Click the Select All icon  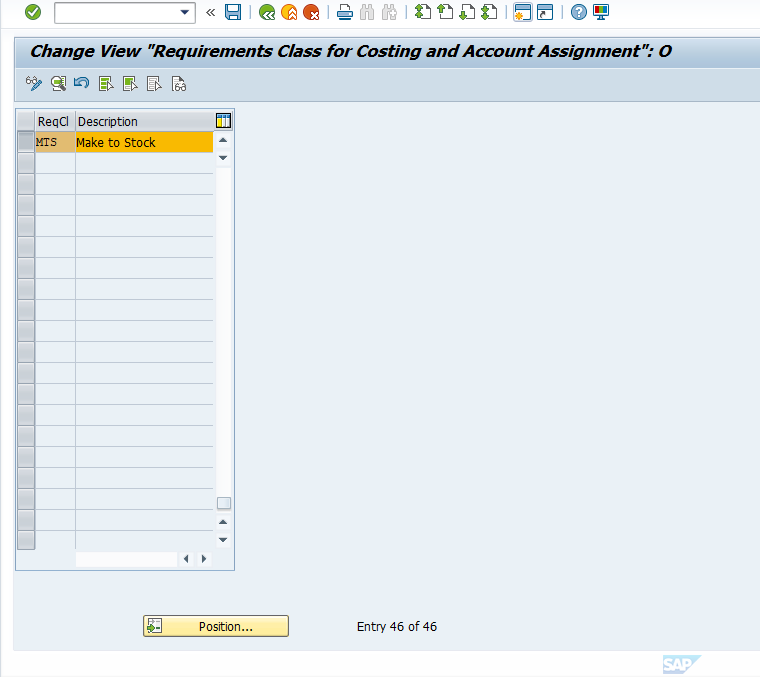click(x=106, y=84)
